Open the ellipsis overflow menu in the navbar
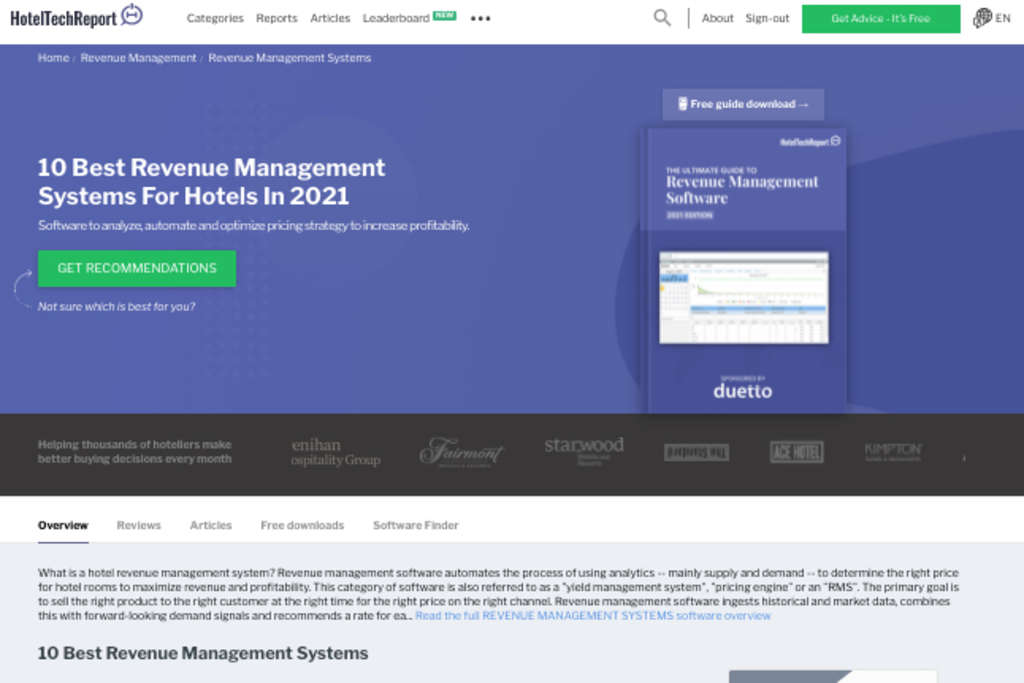The height and width of the screenshot is (683, 1024). pyautogui.click(x=480, y=17)
